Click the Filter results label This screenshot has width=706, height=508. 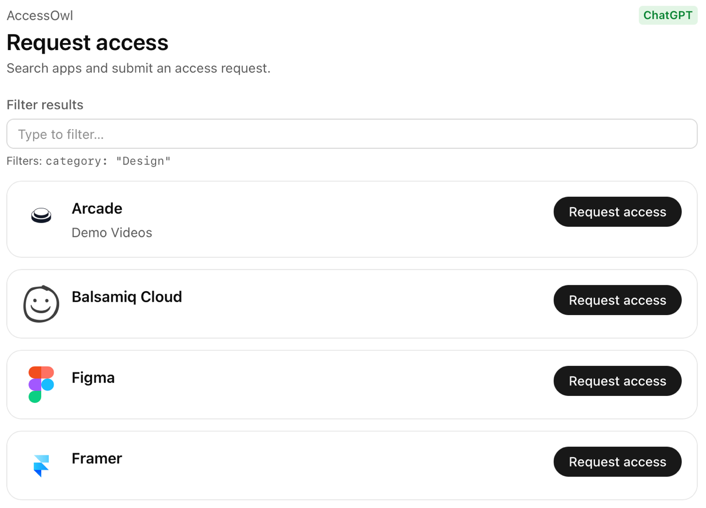coord(45,105)
